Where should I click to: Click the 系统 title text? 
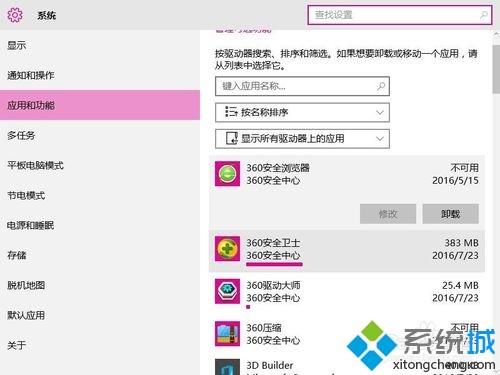point(47,15)
